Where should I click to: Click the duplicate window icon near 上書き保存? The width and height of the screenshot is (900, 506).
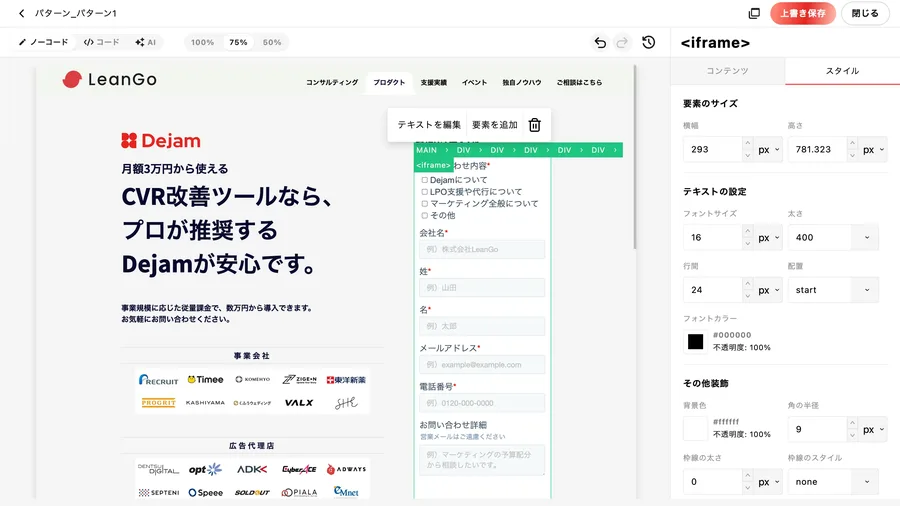tap(754, 13)
